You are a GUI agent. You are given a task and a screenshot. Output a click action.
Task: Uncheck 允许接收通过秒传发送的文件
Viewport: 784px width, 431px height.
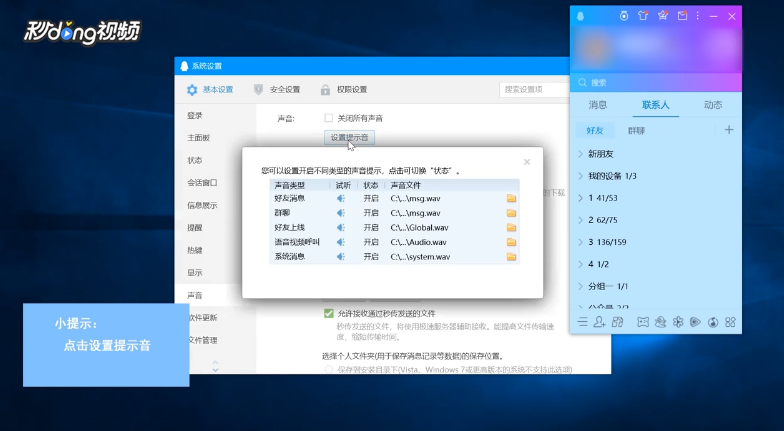(x=328, y=314)
